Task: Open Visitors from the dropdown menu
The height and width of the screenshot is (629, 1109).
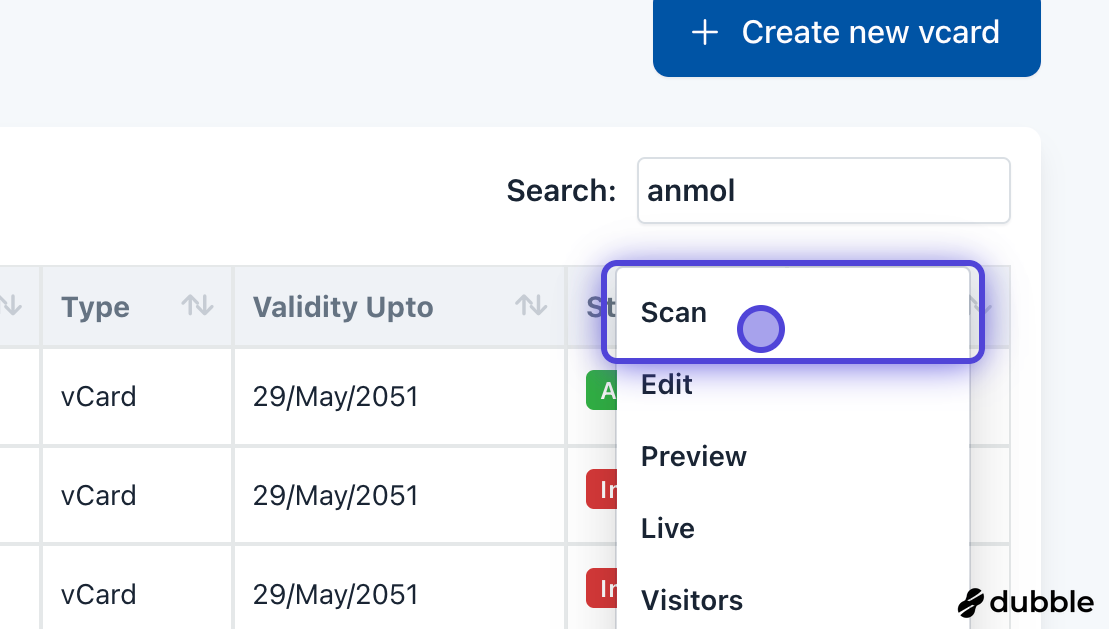Action: 692,601
